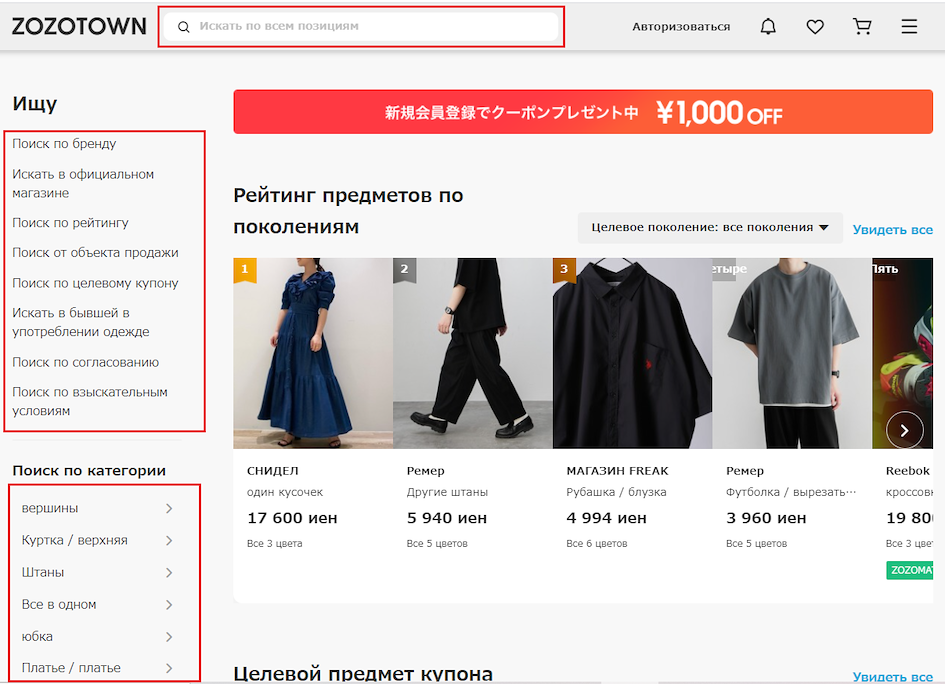The width and height of the screenshot is (945, 684).
Task: Expand the 'юбка' category
Action: [x=98, y=636]
